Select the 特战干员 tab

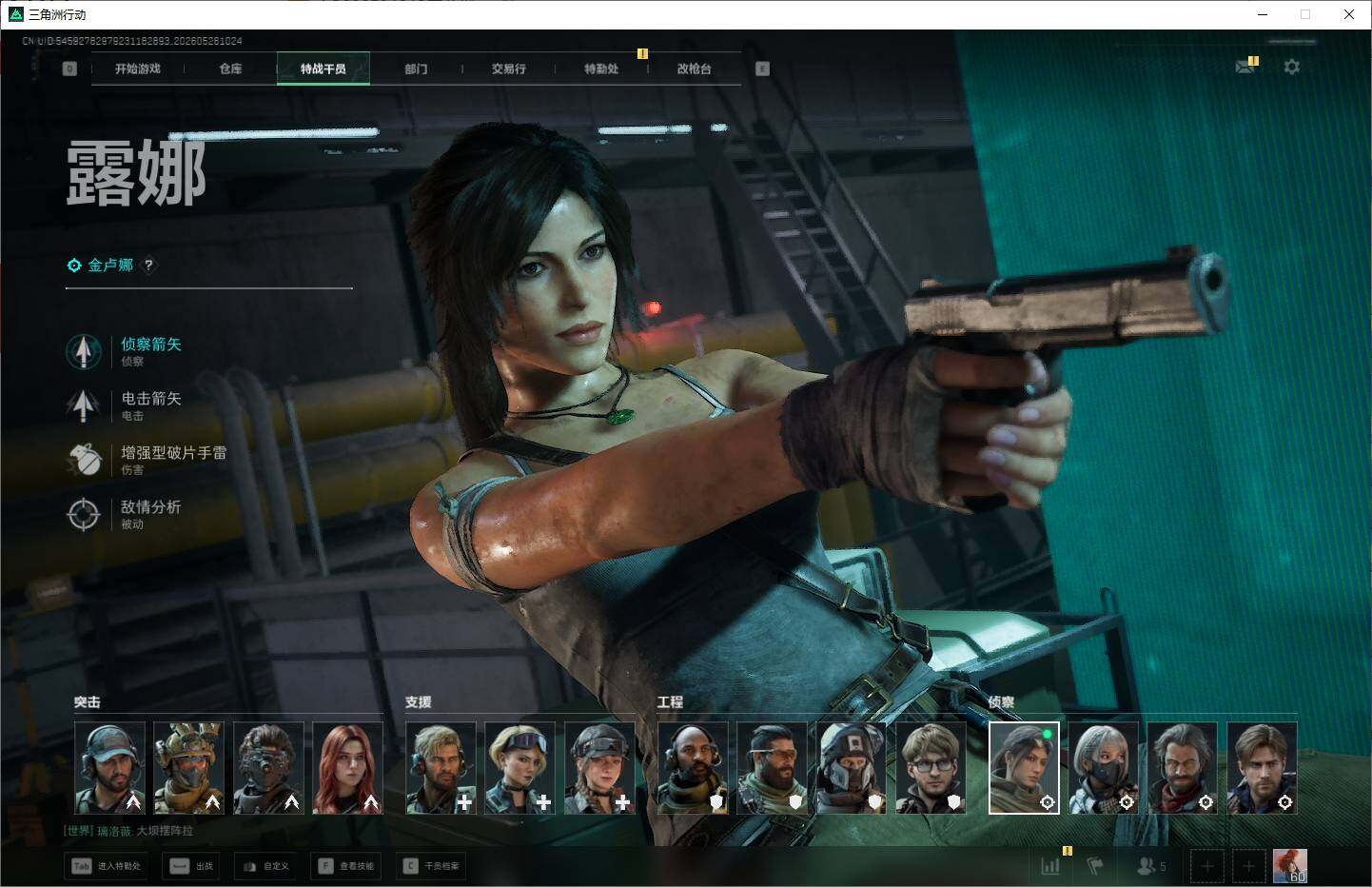(x=323, y=69)
